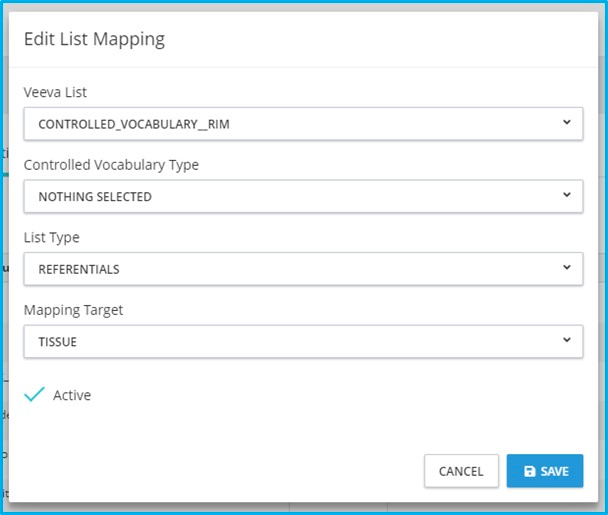Click the REFERENTIALS selected value
The height and width of the screenshot is (515, 608).
coord(79,269)
